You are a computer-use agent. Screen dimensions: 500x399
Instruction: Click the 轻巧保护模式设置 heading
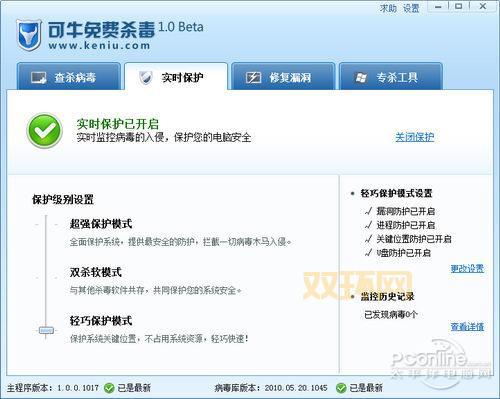pyautogui.click(x=396, y=193)
